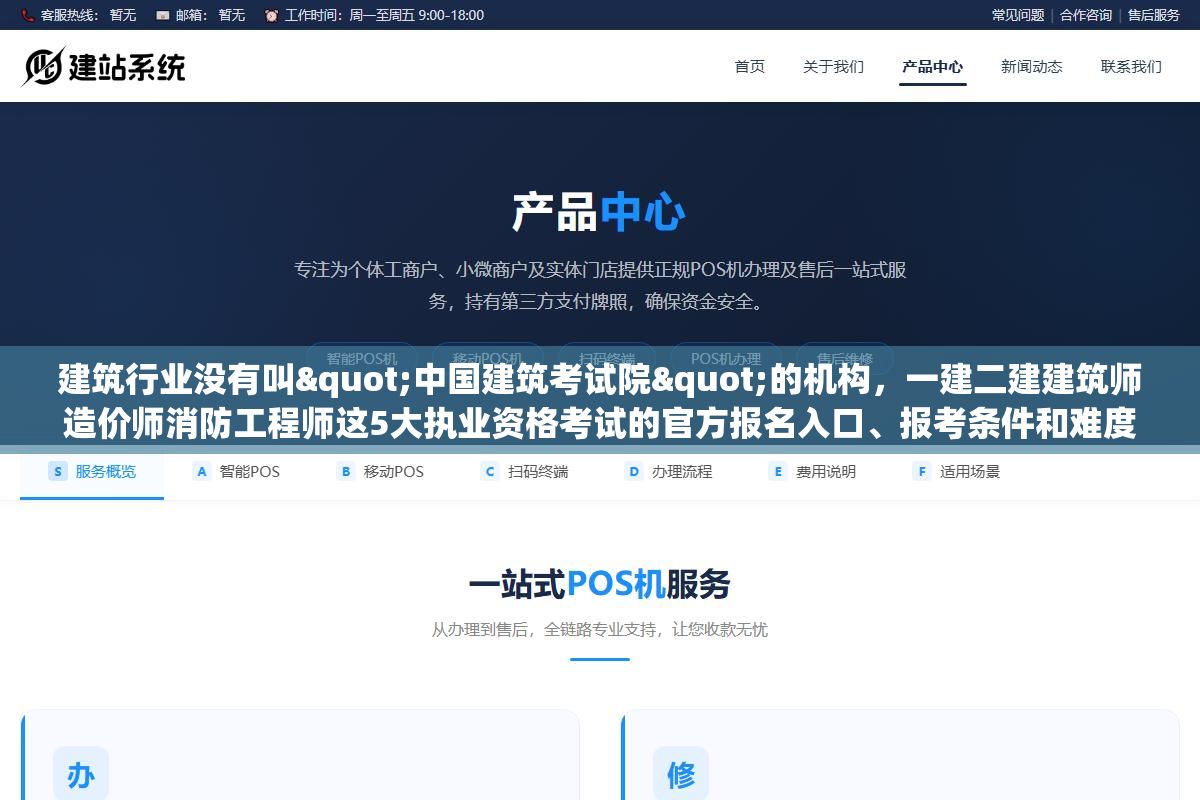Click the 一站式POS机服务 heading

[x=599, y=584]
